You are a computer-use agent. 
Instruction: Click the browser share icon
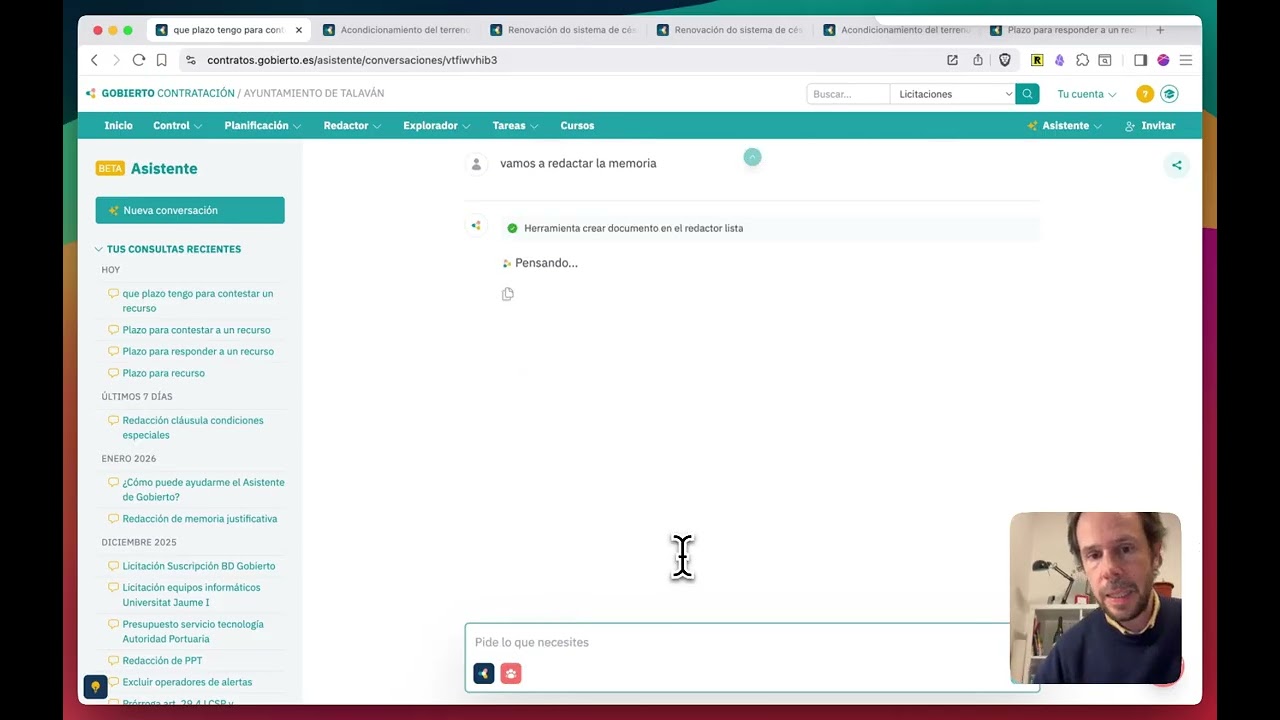(x=978, y=60)
